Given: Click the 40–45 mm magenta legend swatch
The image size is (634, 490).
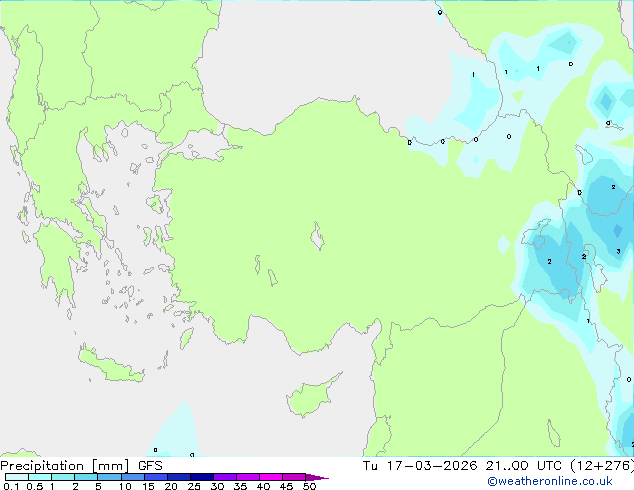Looking at the screenshot, I should [271, 477].
